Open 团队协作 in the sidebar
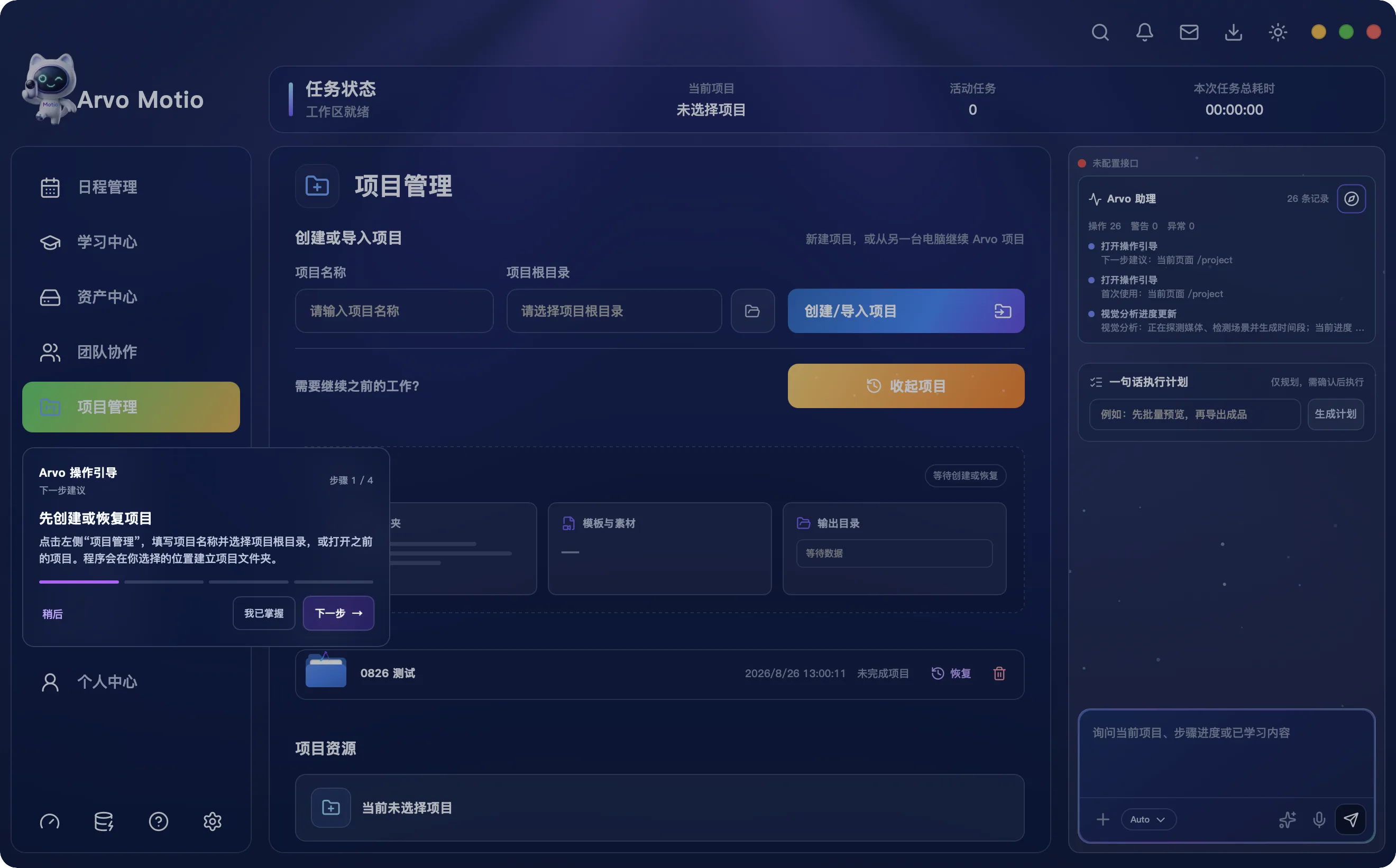The width and height of the screenshot is (1396, 868). click(131, 352)
